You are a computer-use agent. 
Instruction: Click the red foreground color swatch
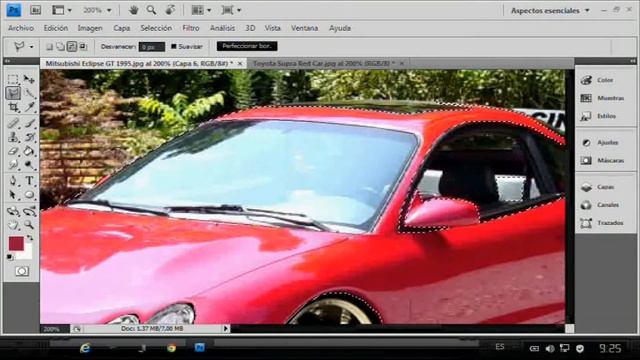(x=16, y=243)
